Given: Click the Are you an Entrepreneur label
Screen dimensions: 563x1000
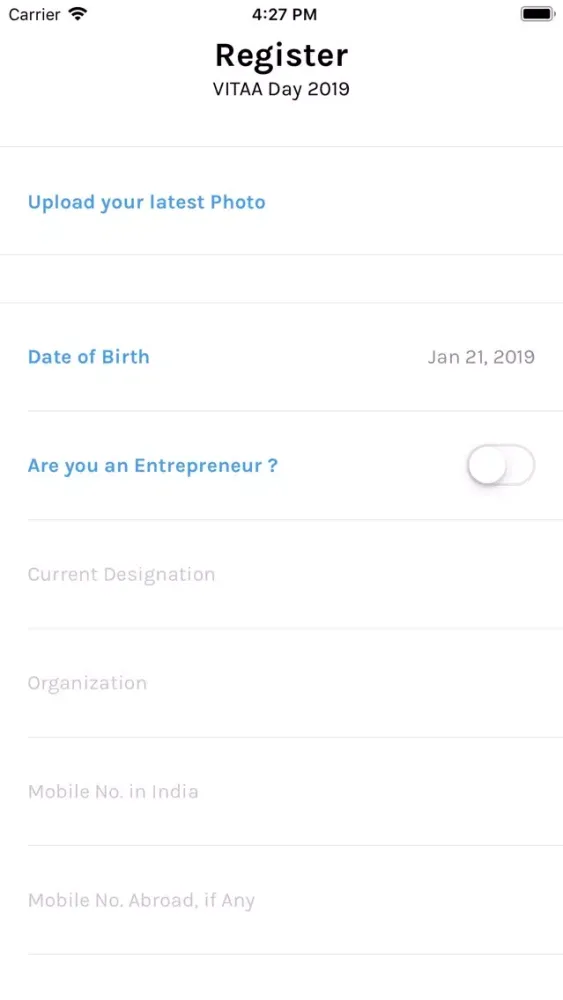Looking at the screenshot, I should click(x=153, y=466).
